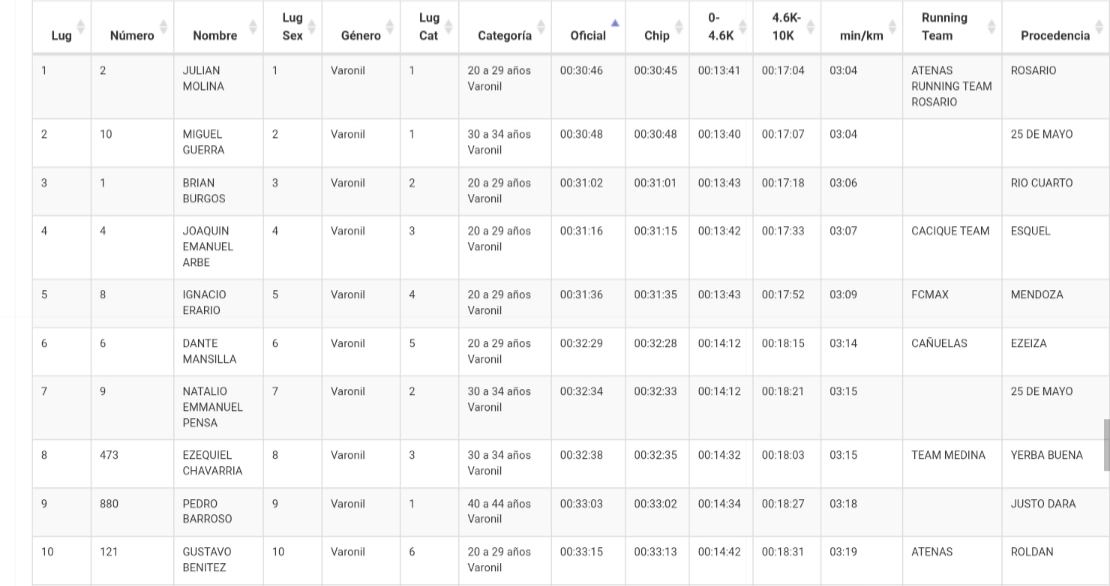1110x586 pixels.
Task: Sort by the 4.6K-10K split arrows
Action: click(x=810, y=27)
